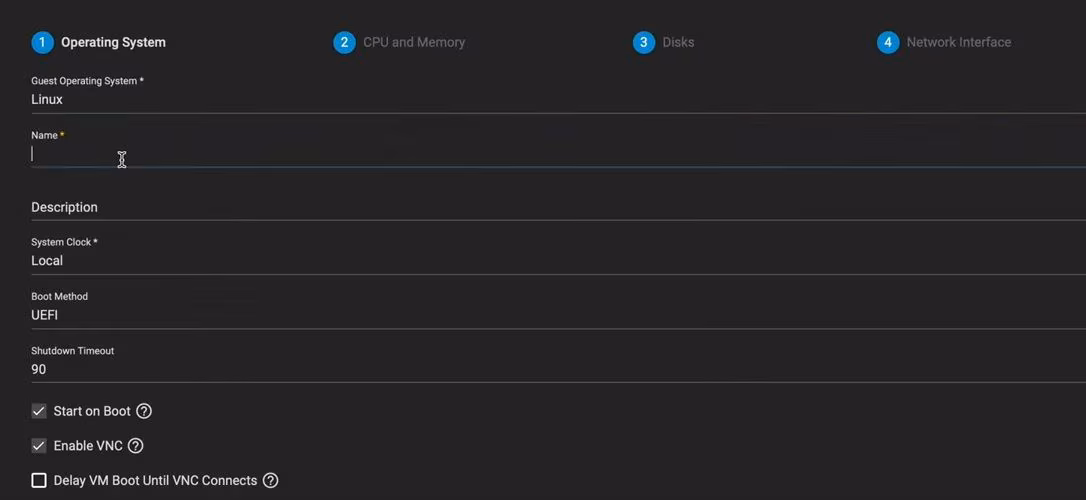Switch to the Disks step
This screenshot has width=1086, height=500.
(678, 43)
